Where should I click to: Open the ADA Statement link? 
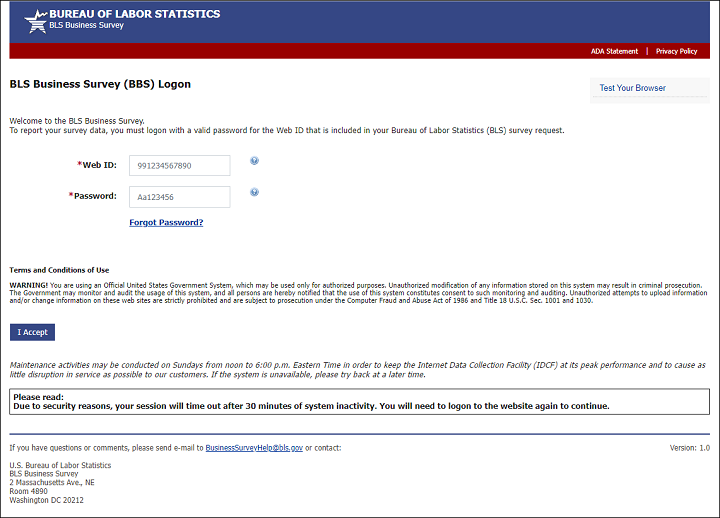(614, 51)
